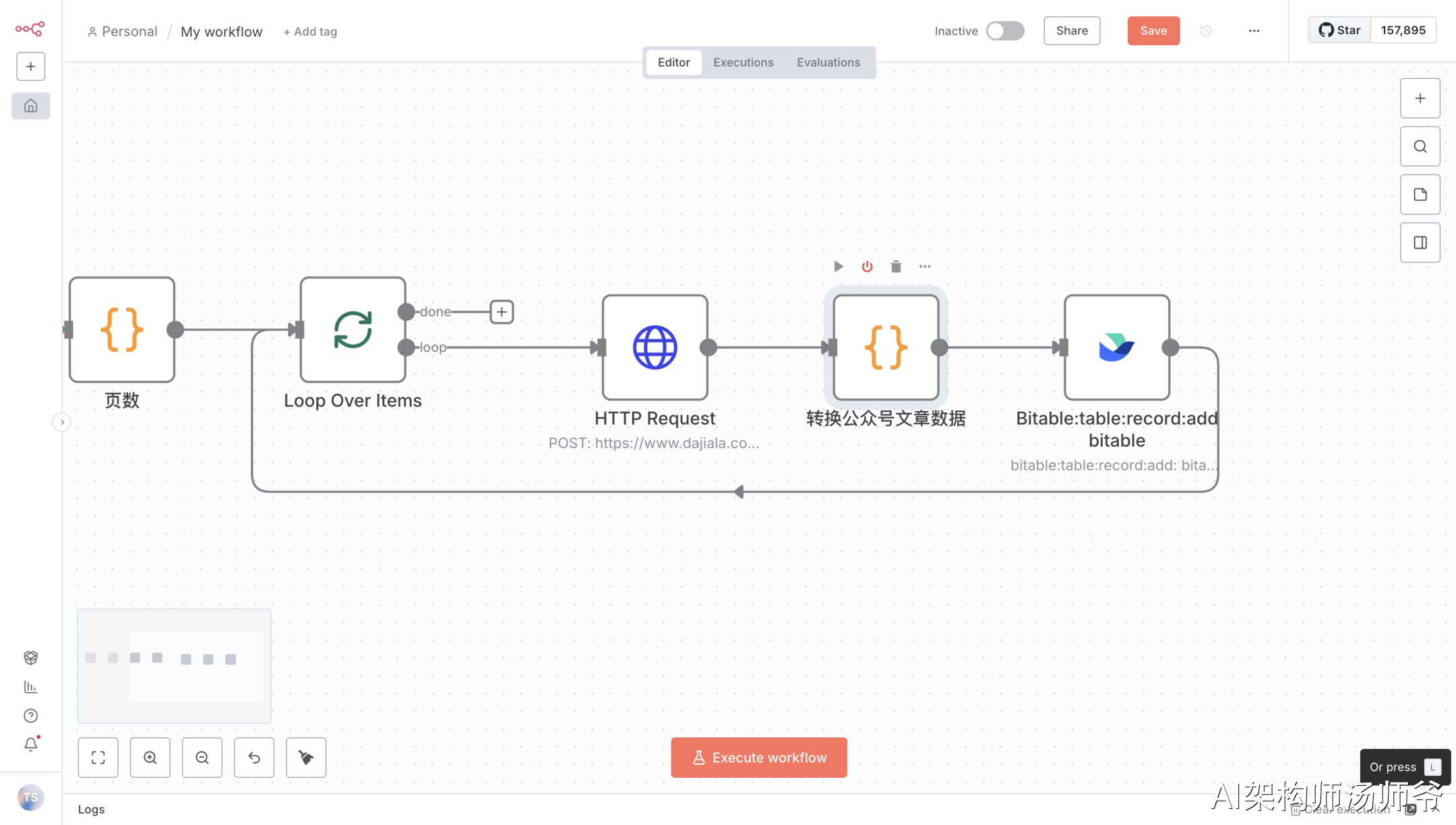
Task: Switch to the Executions tab
Action: (743, 62)
